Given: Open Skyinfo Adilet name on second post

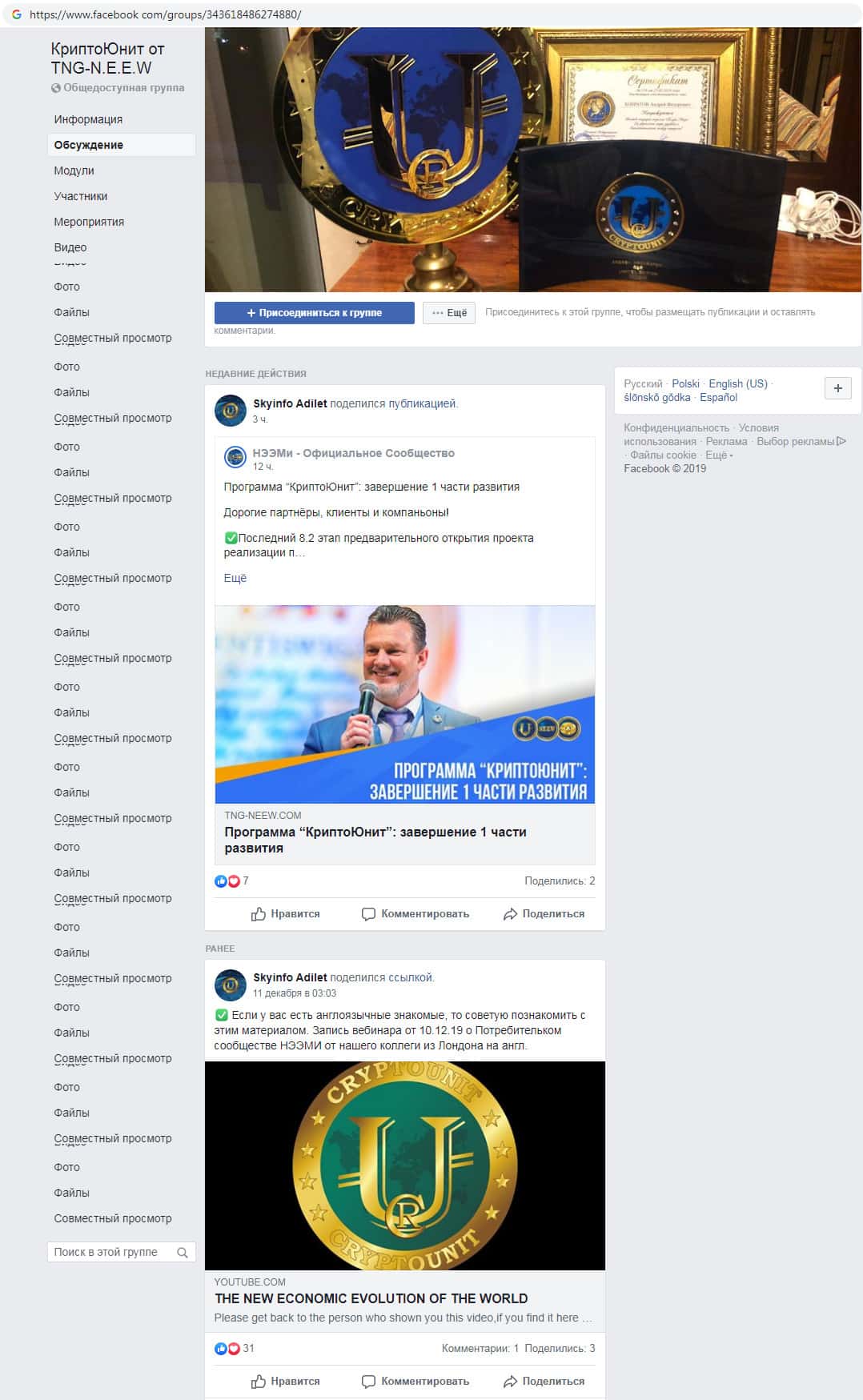Looking at the screenshot, I should [290, 977].
